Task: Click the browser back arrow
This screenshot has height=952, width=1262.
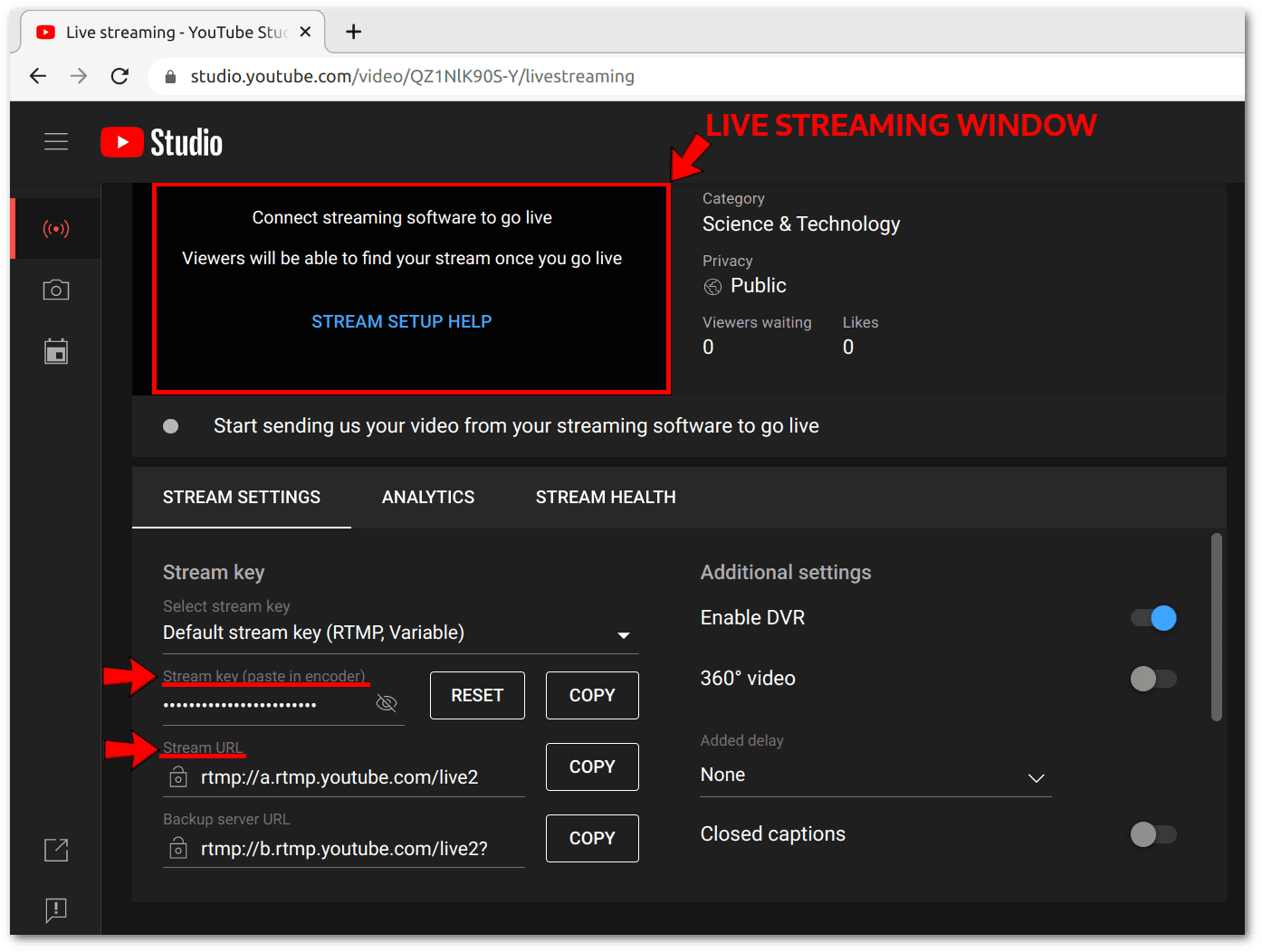Action: [38, 76]
